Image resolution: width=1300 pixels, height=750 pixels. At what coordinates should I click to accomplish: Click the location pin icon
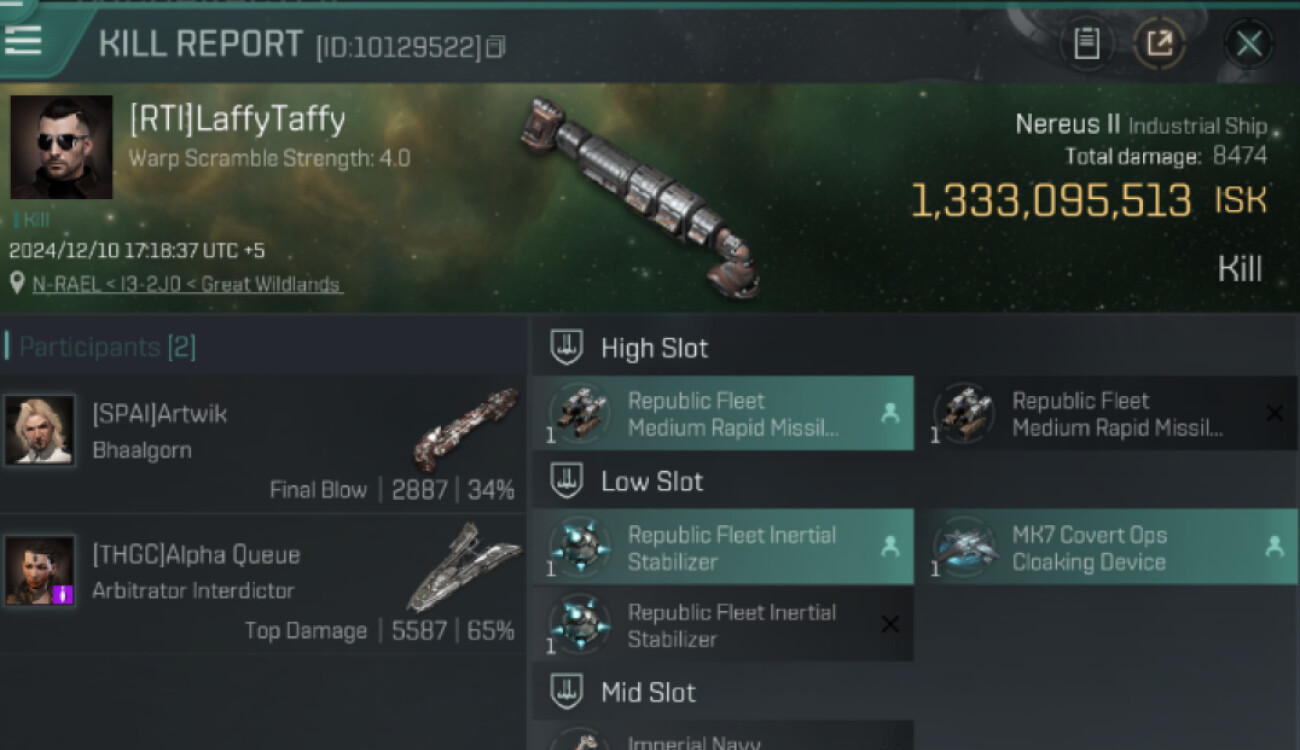point(17,284)
